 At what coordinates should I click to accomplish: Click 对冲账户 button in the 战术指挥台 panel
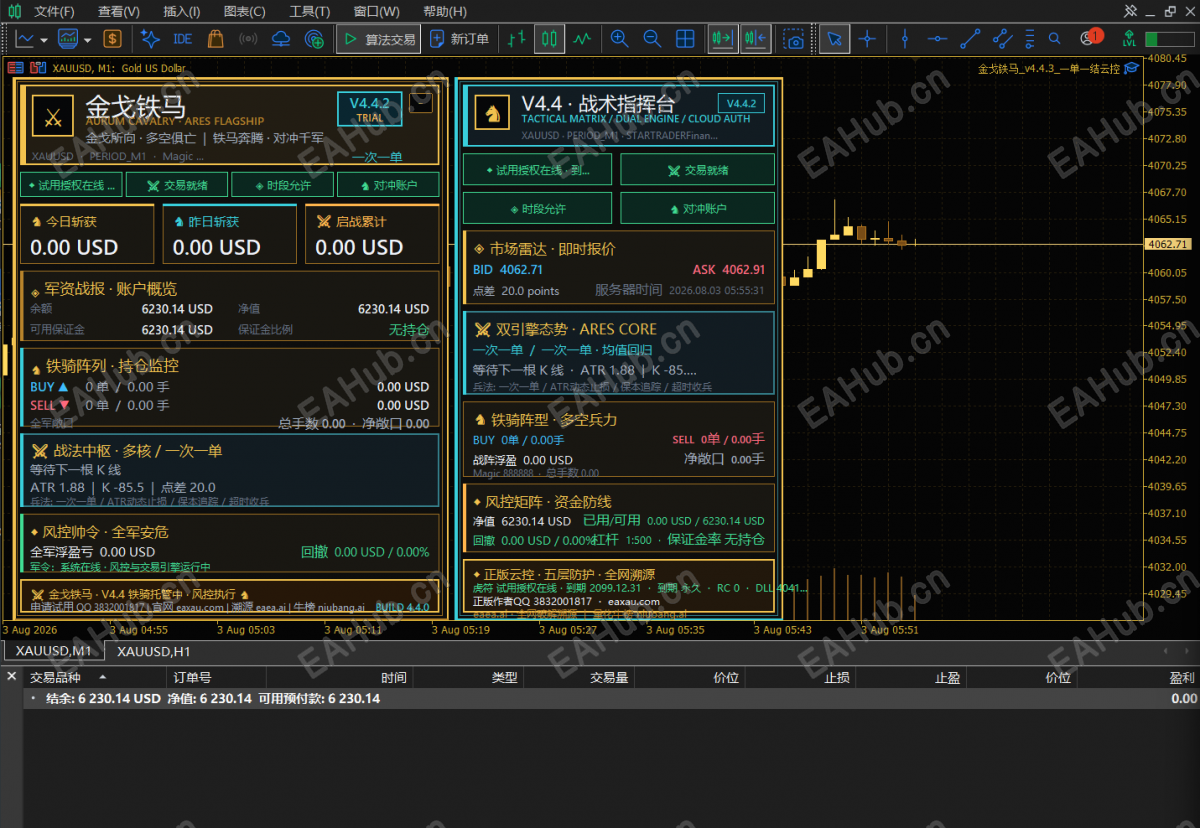[697, 208]
